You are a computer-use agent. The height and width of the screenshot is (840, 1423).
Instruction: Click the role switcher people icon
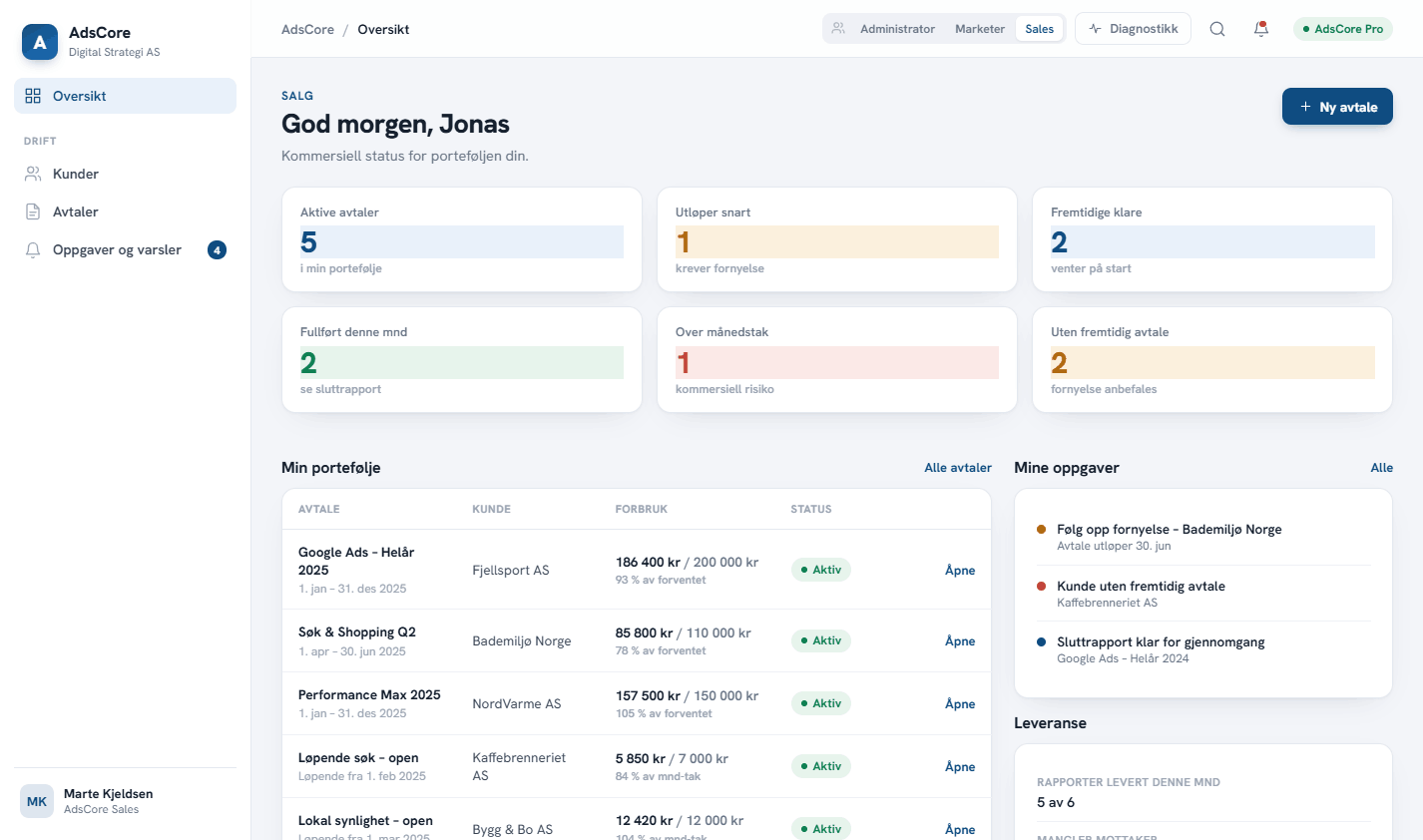click(x=838, y=29)
